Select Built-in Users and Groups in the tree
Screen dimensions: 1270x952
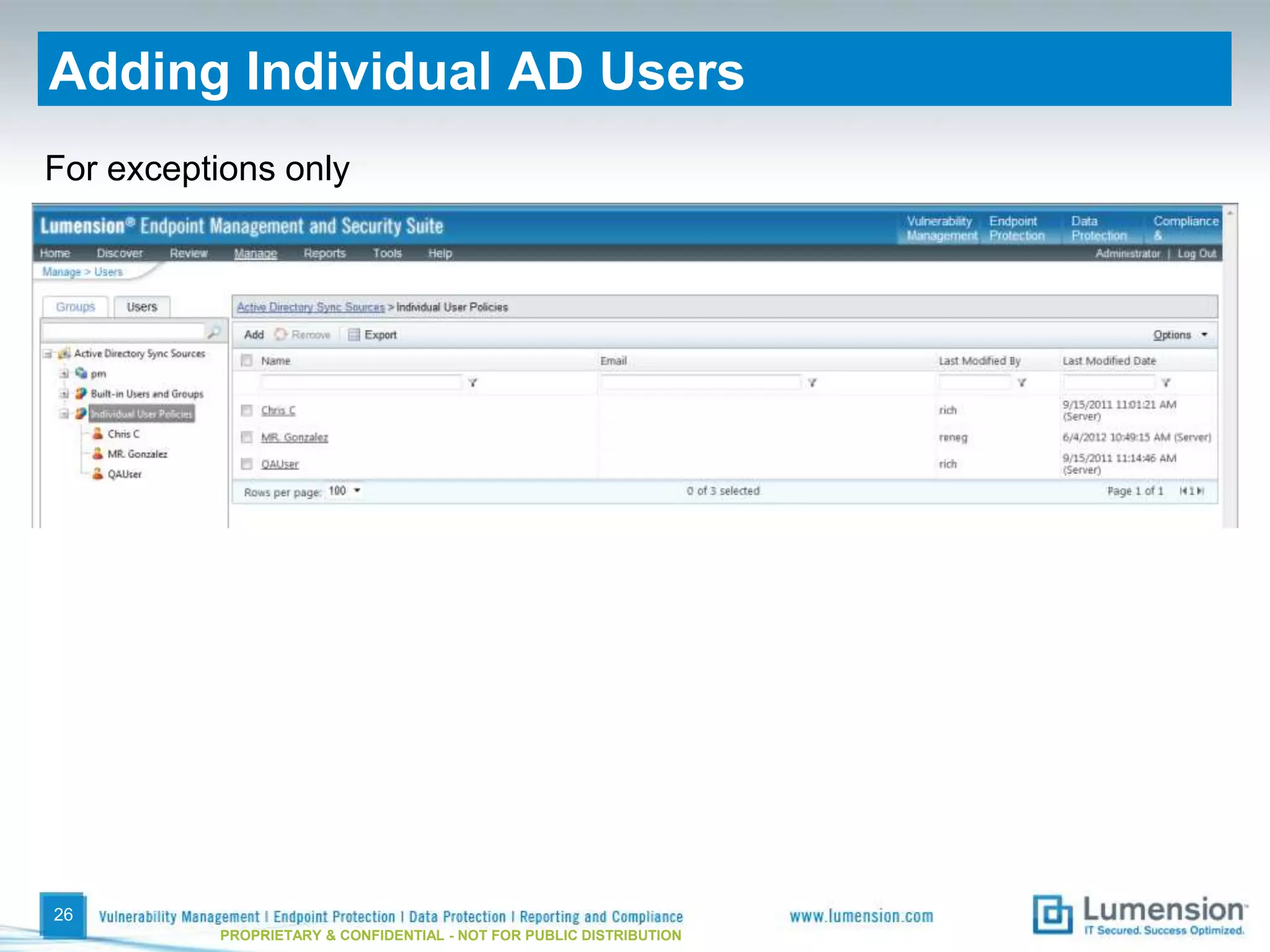pyautogui.click(x=147, y=394)
